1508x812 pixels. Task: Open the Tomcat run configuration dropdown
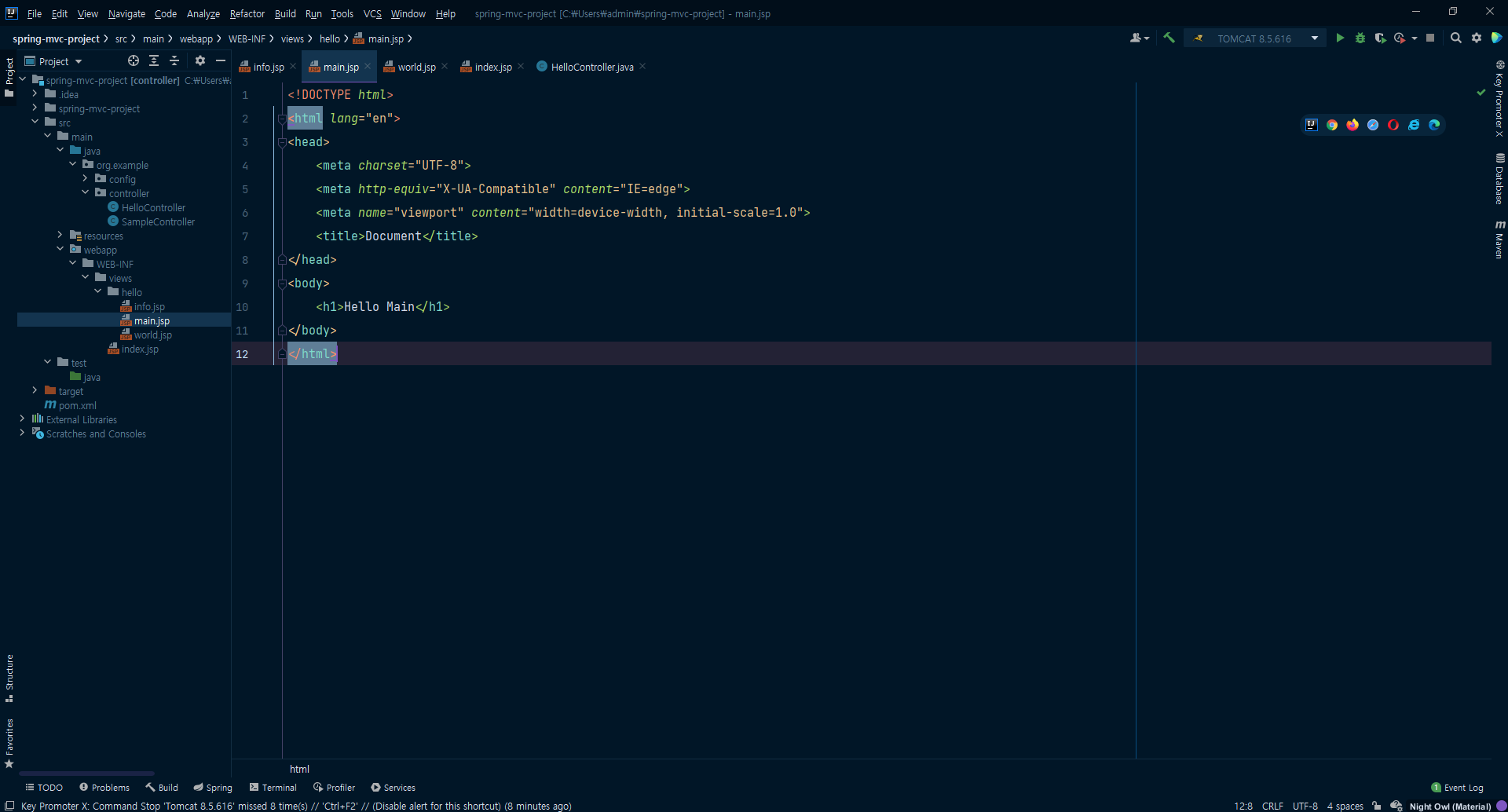coord(1315,38)
